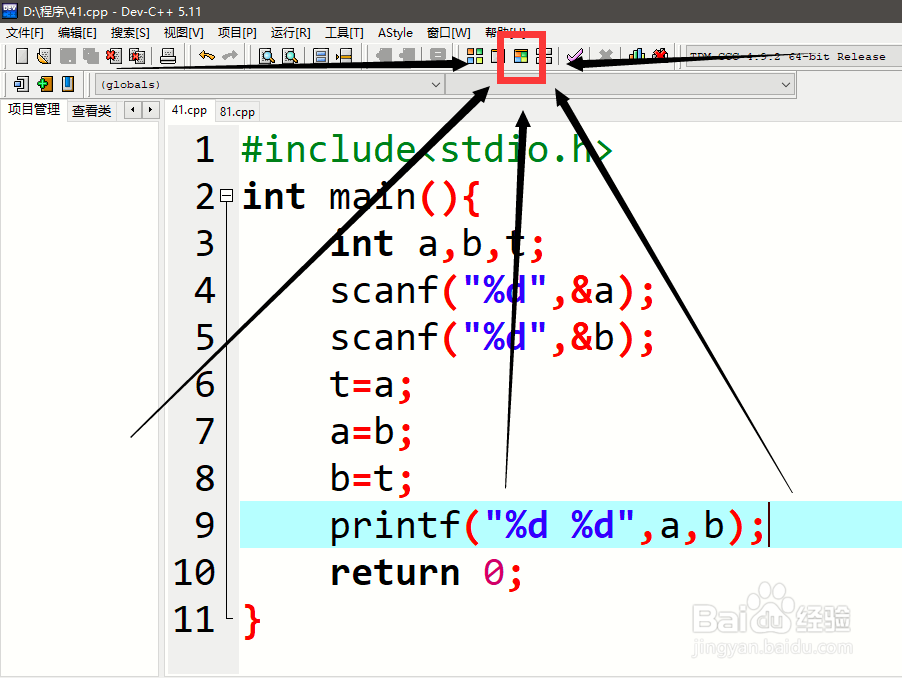Screen dimensions: 902x678
Task: Open Replace with the second magnifier icon
Action: click(291, 56)
